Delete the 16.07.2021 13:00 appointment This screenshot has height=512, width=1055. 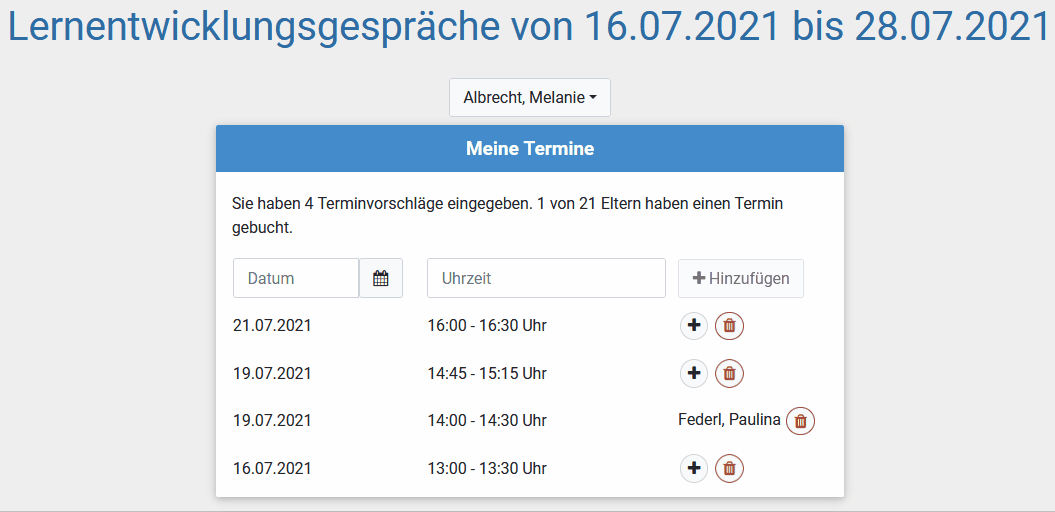729,468
